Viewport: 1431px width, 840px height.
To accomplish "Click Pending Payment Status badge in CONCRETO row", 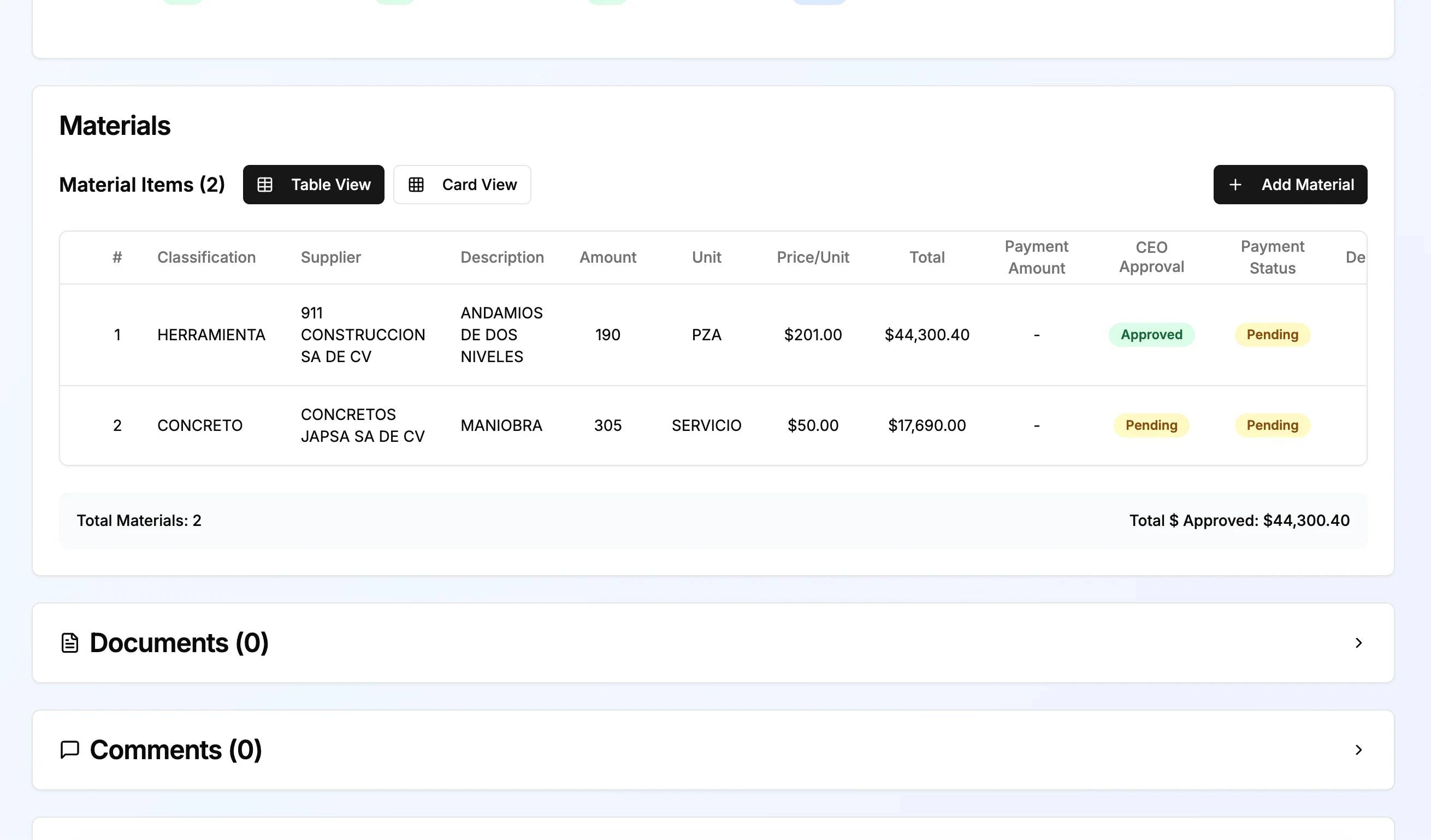I will point(1272,425).
